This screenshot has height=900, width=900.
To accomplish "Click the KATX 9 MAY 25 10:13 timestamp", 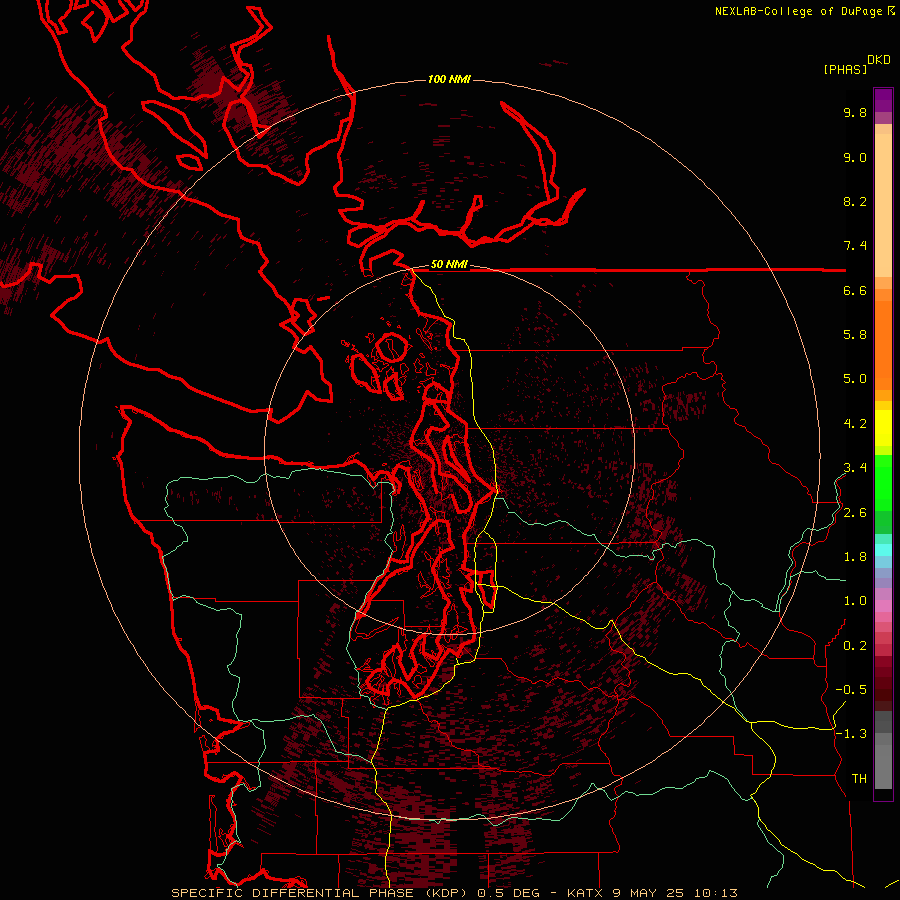I will point(652,893).
